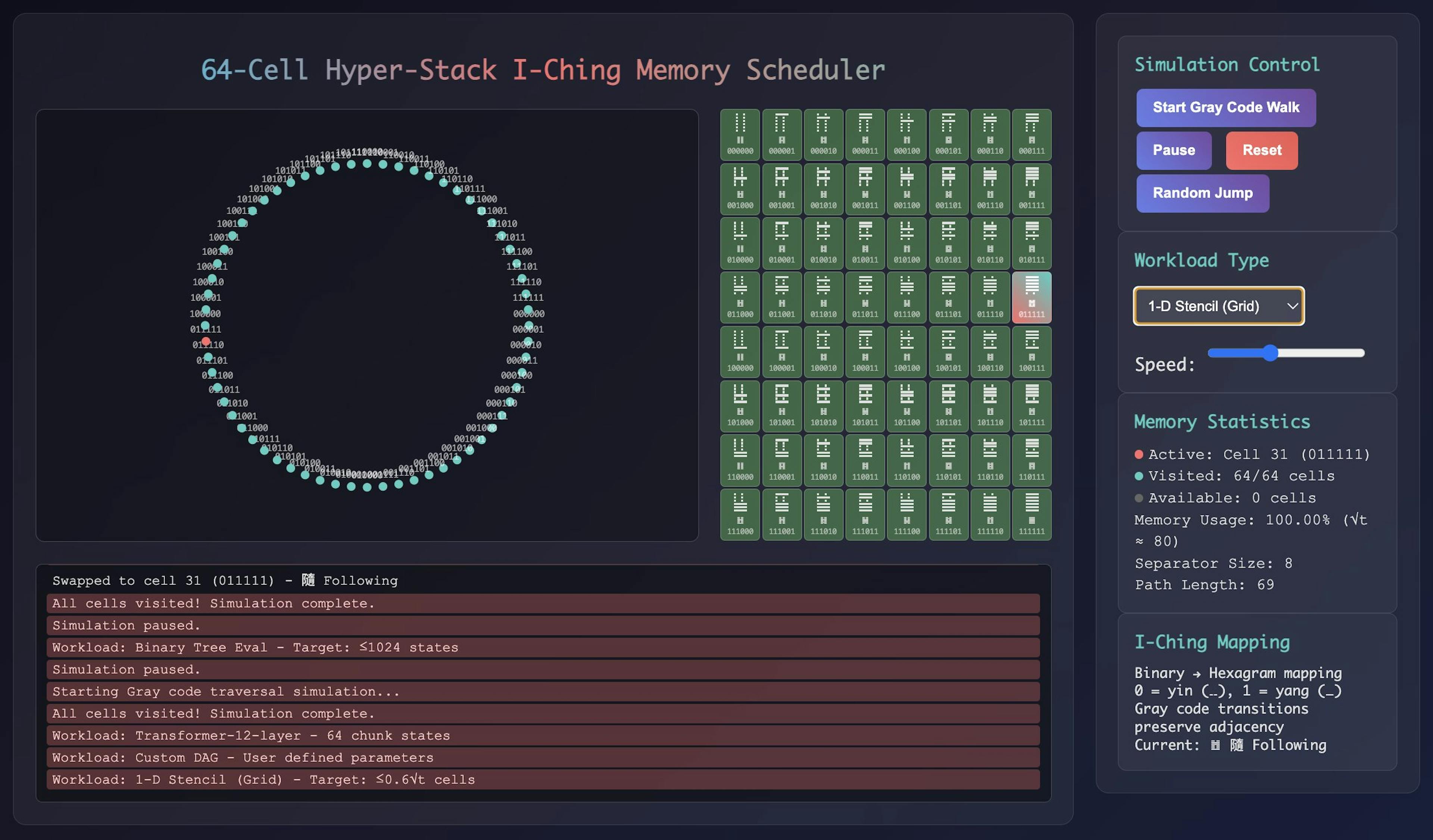Click the red active node on the ring

pos(206,341)
